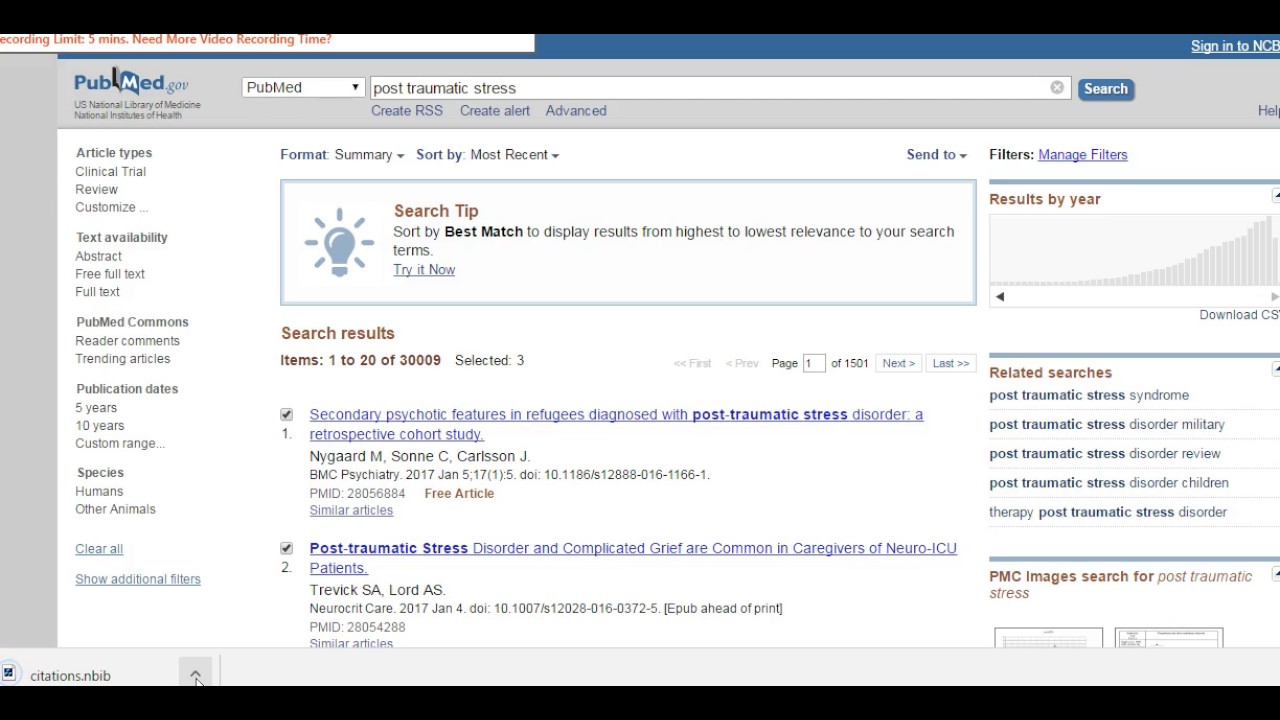Image resolution: width=1280 pixels, height=720 pixels.
Task: Collapse the Related searches panel
Action: (x=1276, y=369)
